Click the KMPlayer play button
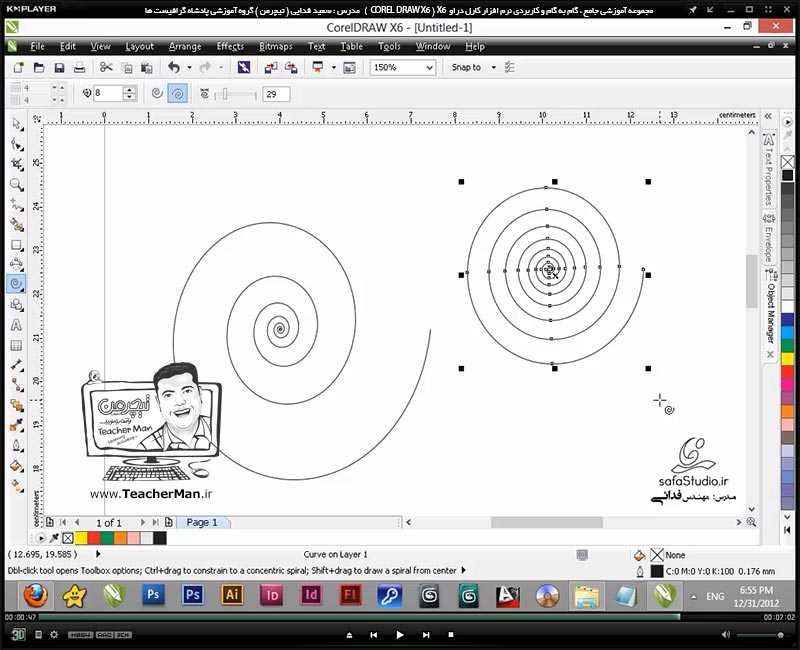The image size is (800, 650). click(400, 635)
